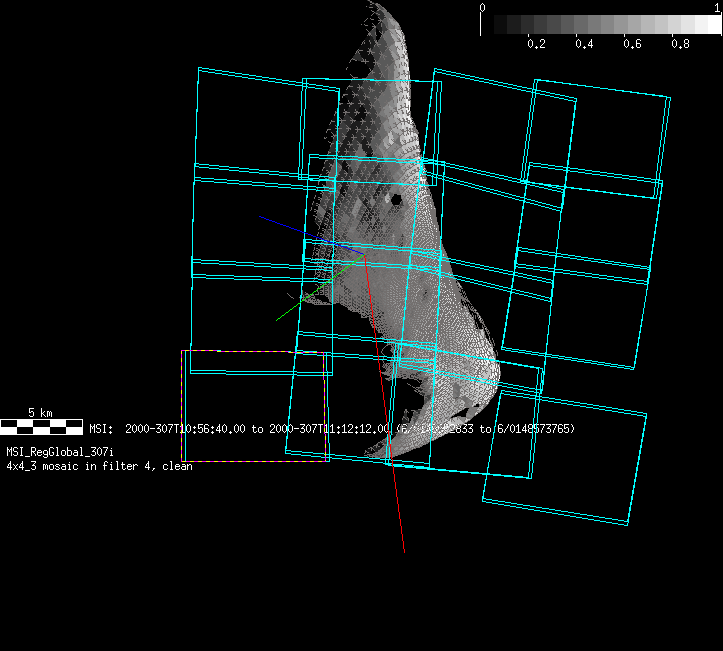
Task: Click the MSI start time 2000-307T10:56:40.00
Action: point(186,429)
